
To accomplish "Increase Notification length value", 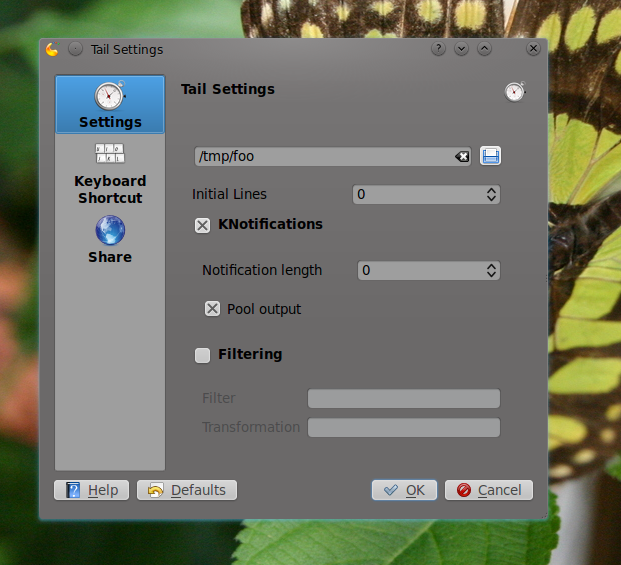I will tap(491, 266).
